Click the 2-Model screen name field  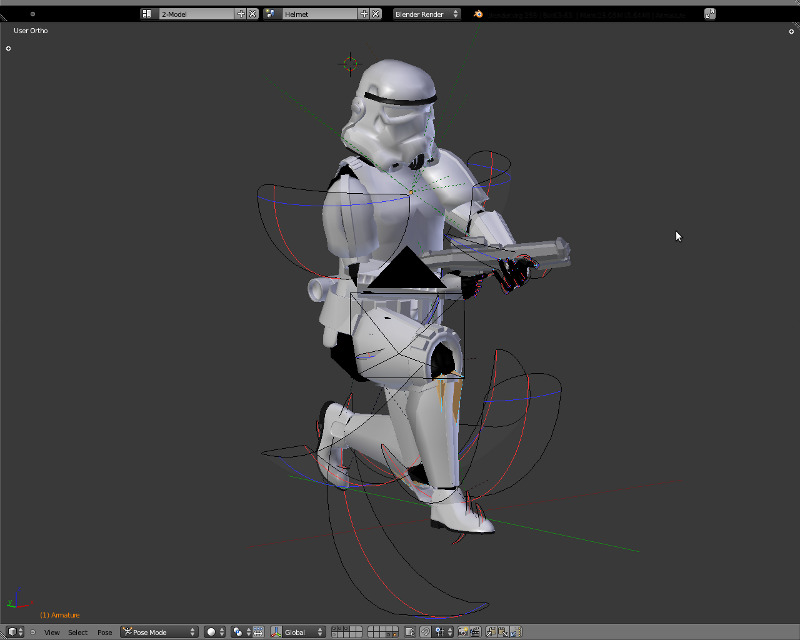[x=197, y=14]
